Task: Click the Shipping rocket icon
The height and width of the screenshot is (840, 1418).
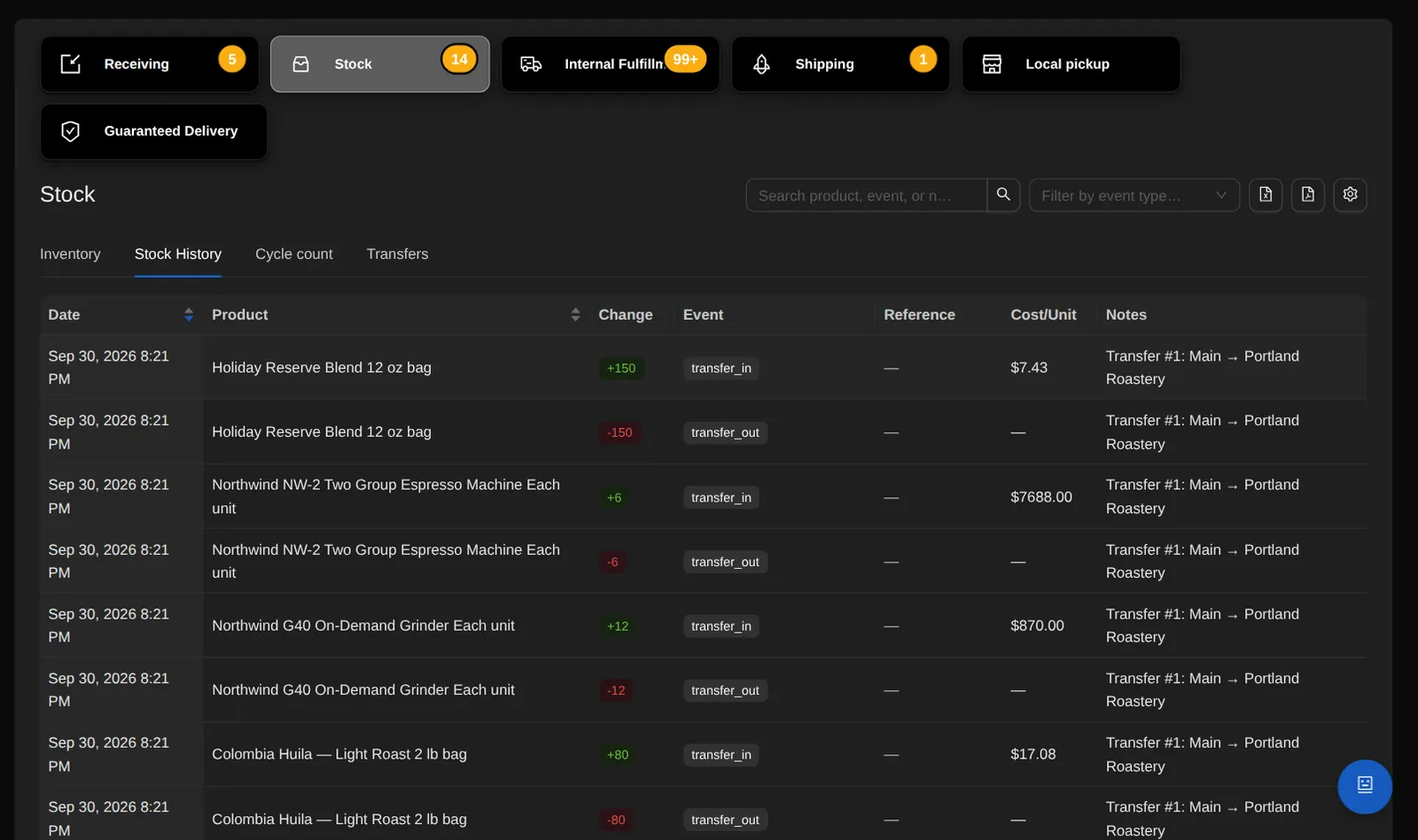Action: tap(761, 64)
